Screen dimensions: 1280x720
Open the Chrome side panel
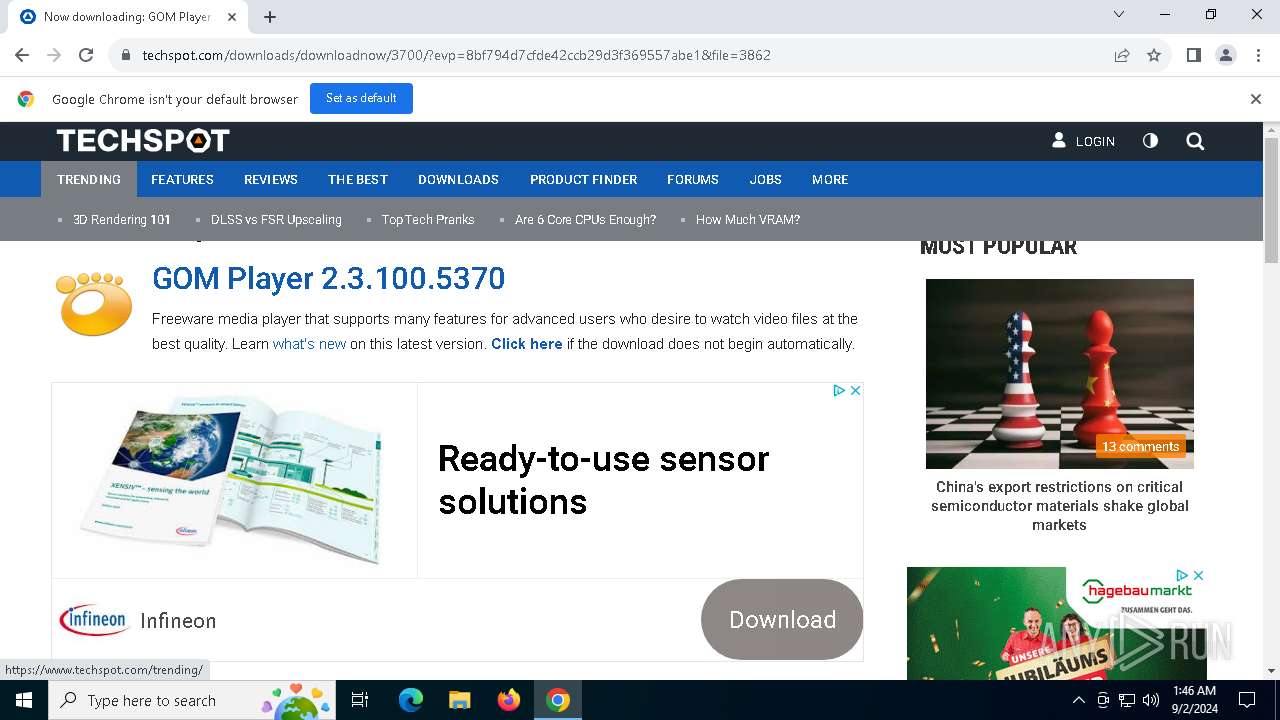point(1193,55)
